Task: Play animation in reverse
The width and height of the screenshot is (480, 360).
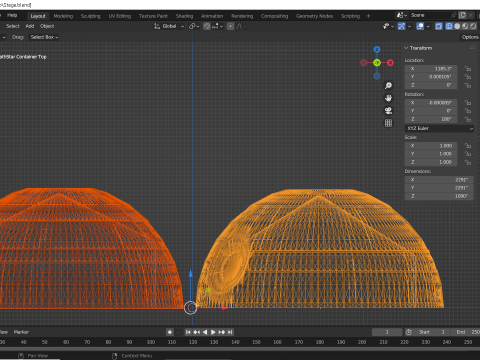Action: (x=205, y=332)
